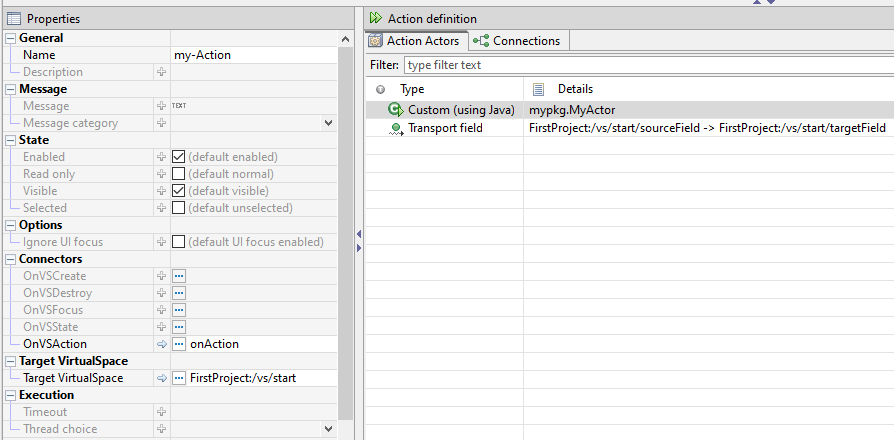Screen dimensions: 894x440
Task: Check the Read only checkbox
Action: (179, 174)
